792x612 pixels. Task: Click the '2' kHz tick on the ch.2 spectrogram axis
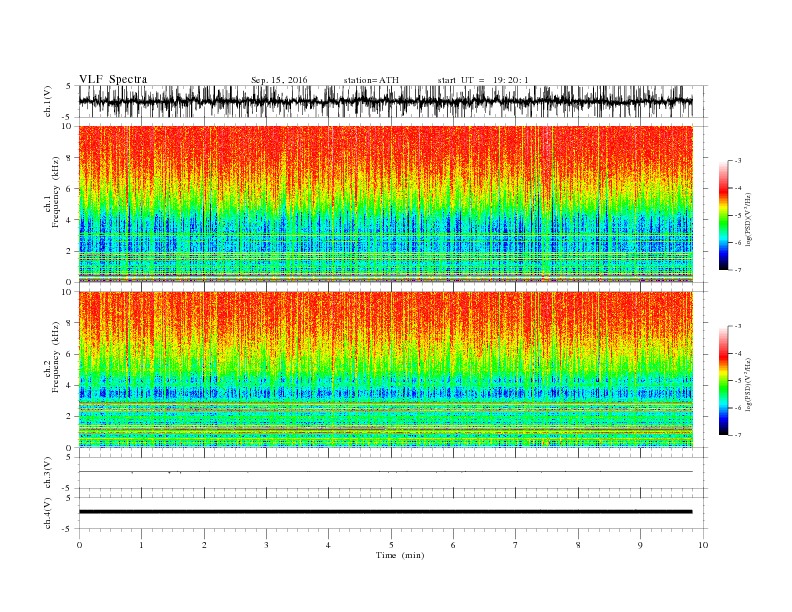(x=70, y=416)
